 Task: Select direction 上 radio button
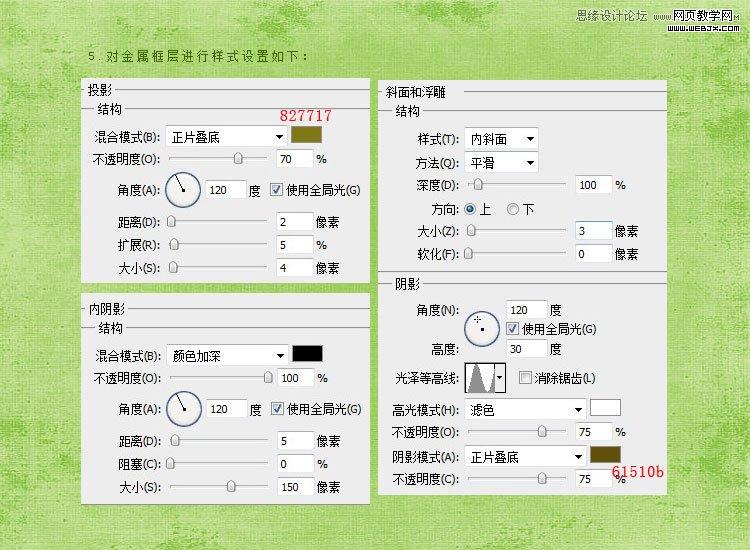tap(470, 209)
